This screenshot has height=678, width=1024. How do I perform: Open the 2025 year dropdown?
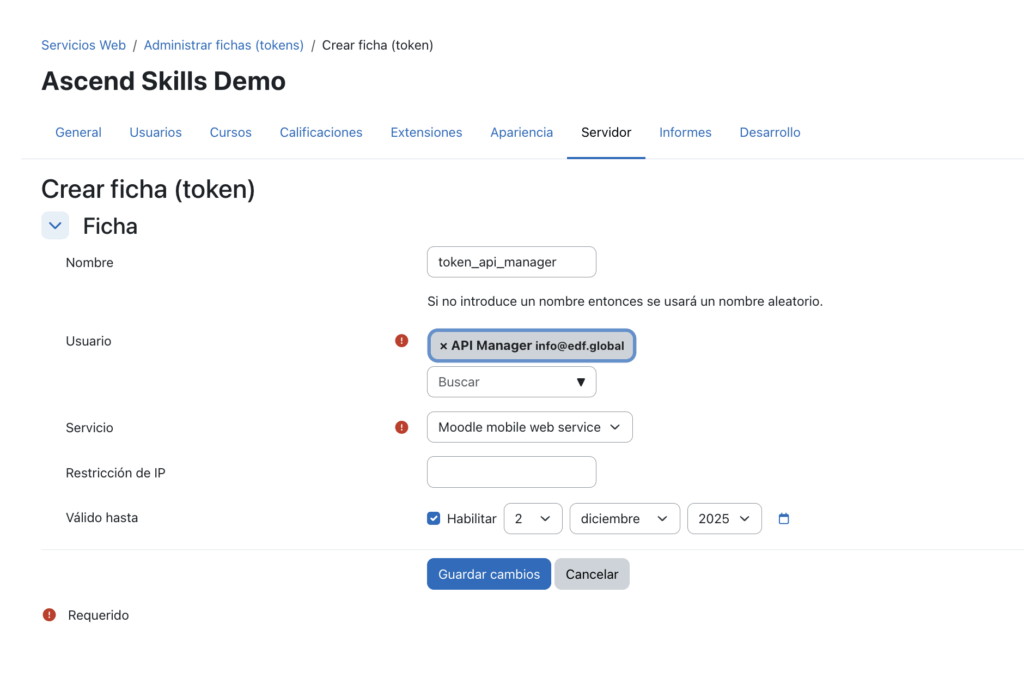click(x=724, y=518)
